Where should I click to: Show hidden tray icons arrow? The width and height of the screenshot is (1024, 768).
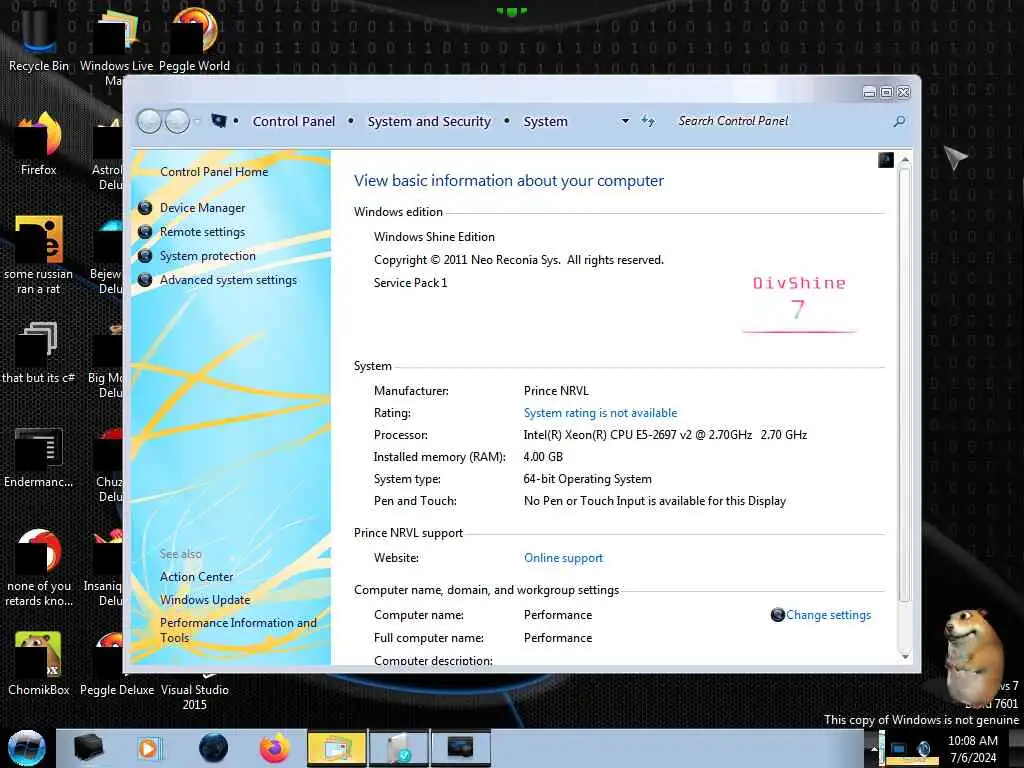tap(874, 748)
